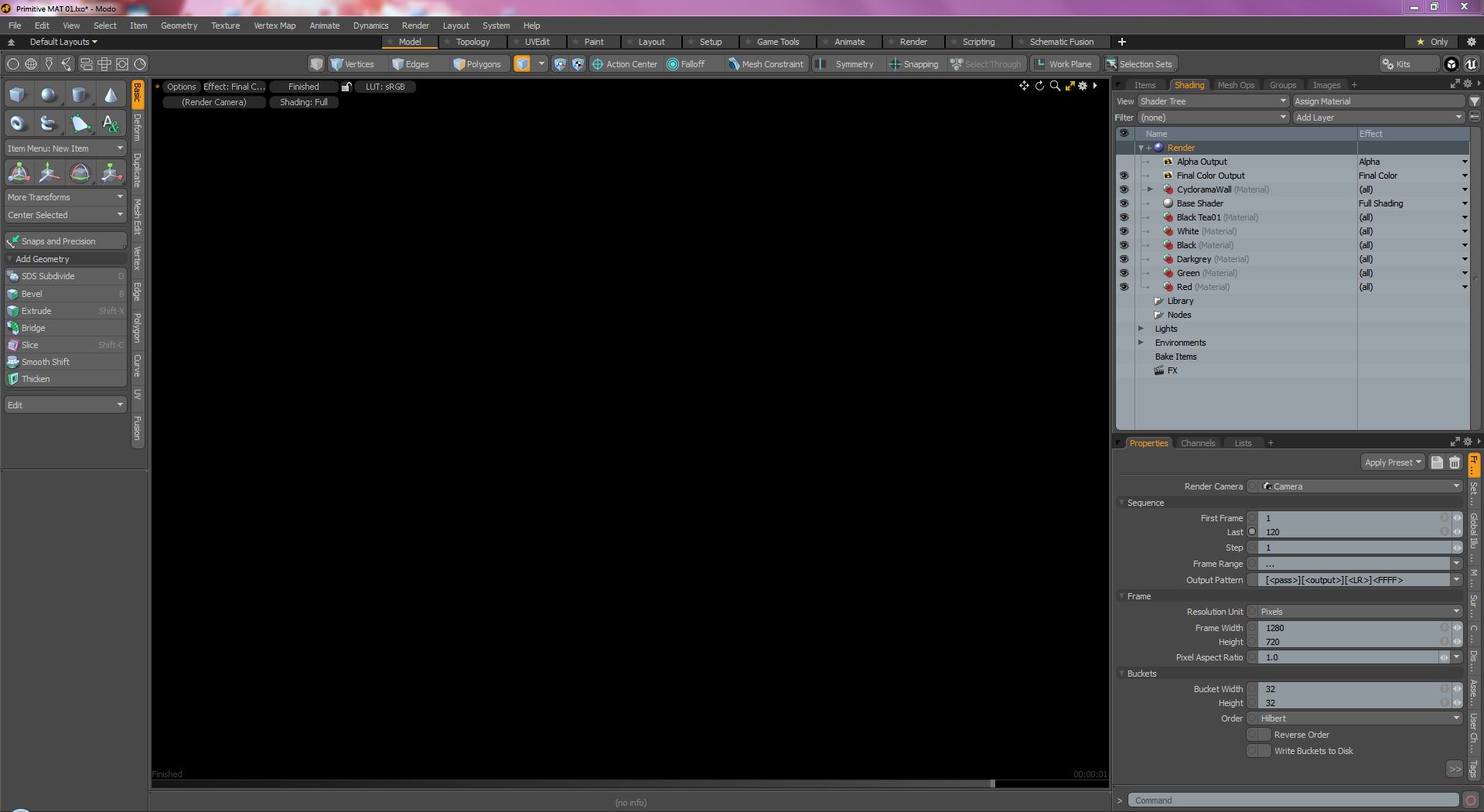Image resolution: width=1484 pixels, height=812 pixels.
Task: Expand the Environments tree item
Action: pos(1141,343)
